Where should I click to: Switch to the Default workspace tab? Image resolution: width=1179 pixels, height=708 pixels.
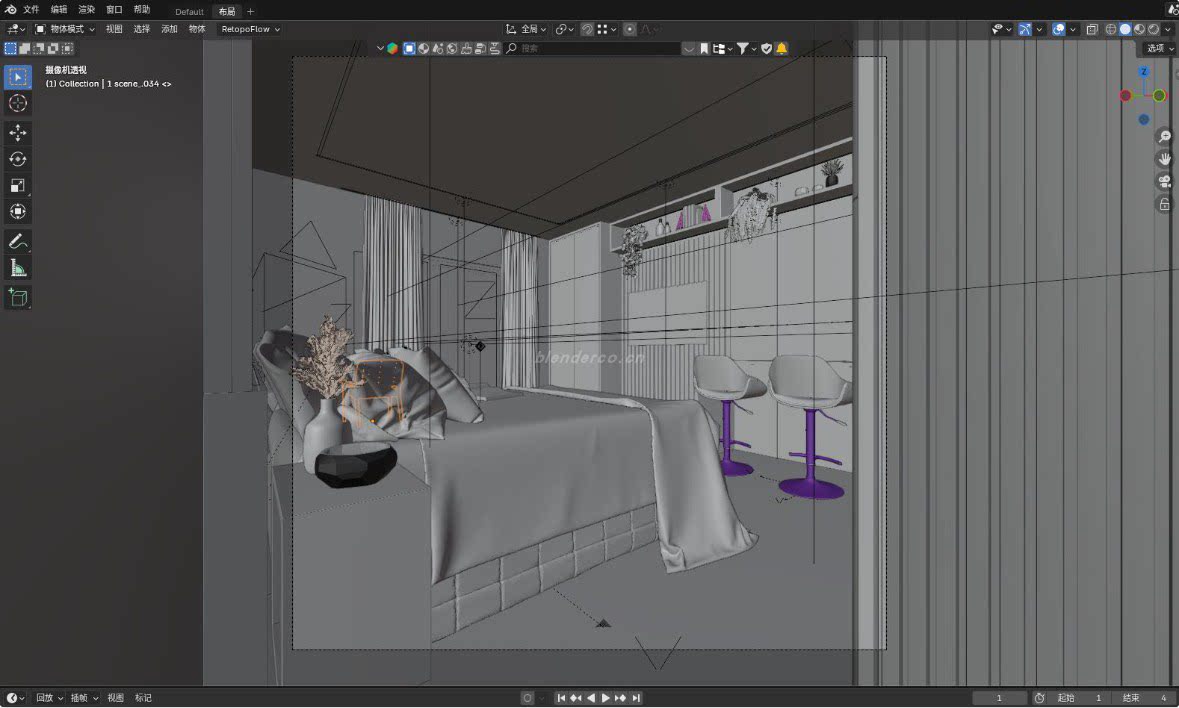click(x=189, y=11)
